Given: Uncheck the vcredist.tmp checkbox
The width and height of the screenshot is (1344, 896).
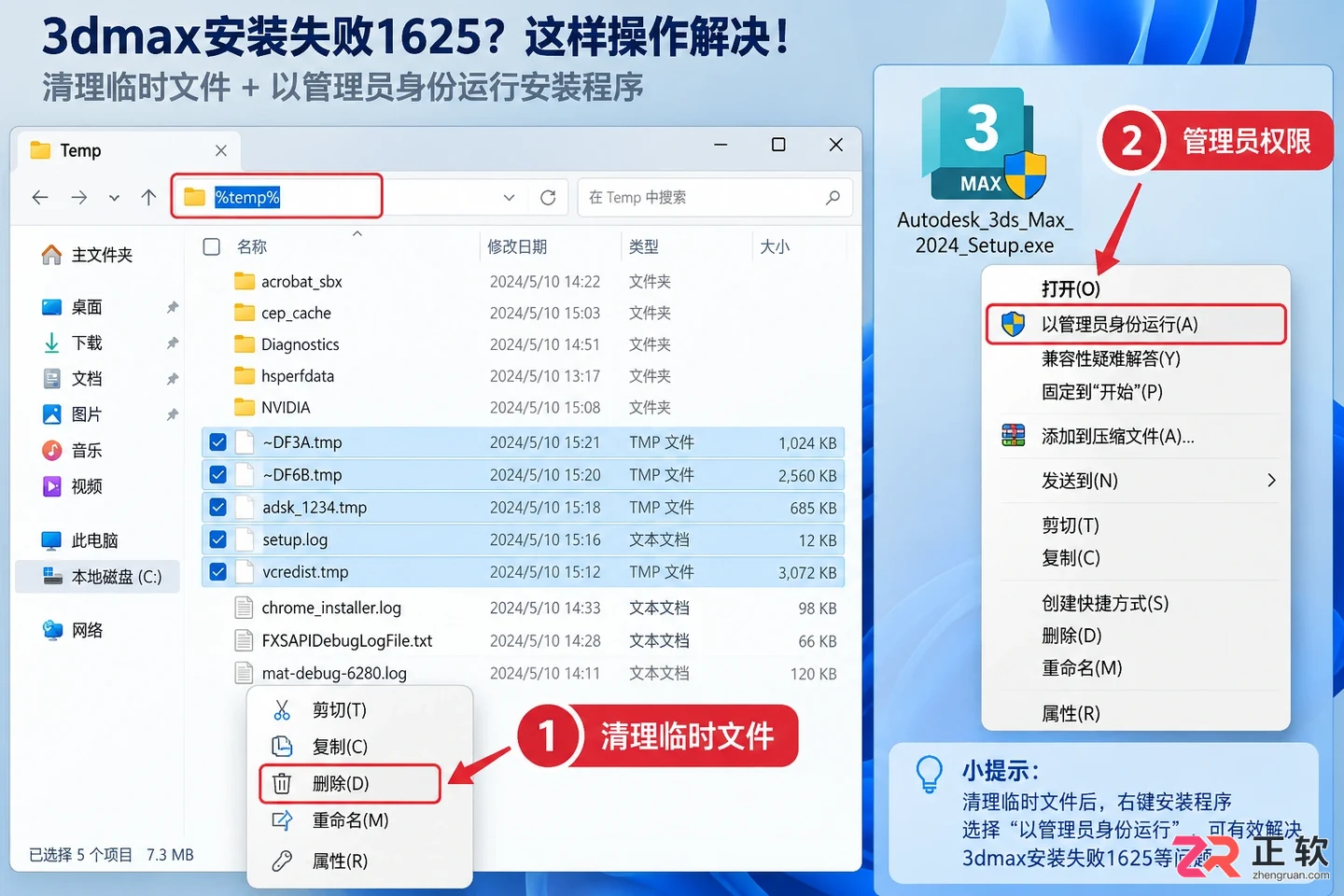Looking at the screenshot, I should click(217, 572).
